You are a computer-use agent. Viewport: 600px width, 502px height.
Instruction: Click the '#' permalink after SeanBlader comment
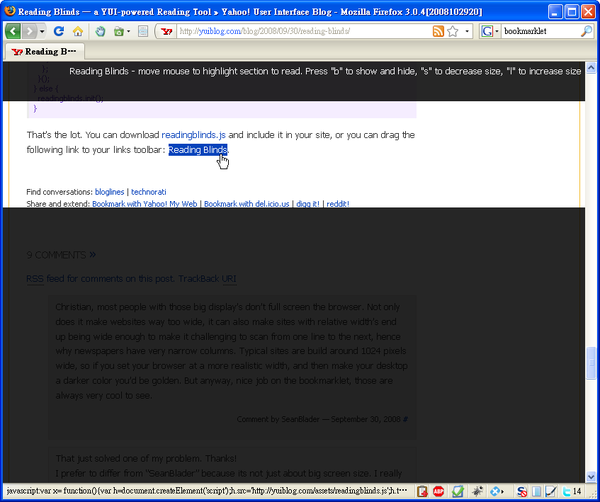(x=405, y=419)
